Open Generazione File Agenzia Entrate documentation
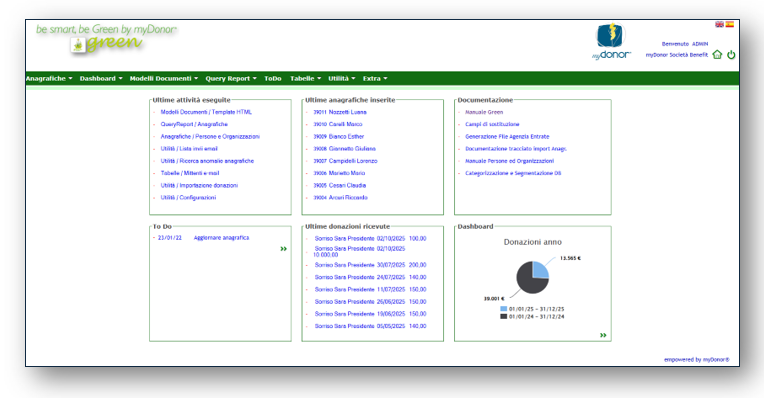Viewport: 764px width, 398px height. 507,136
